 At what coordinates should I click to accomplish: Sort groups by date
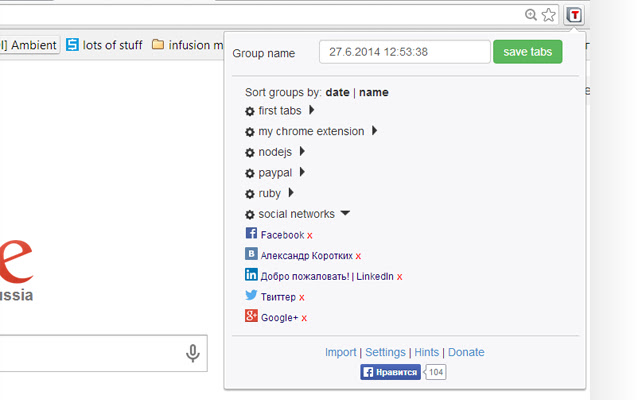click(x=337, y=92)
